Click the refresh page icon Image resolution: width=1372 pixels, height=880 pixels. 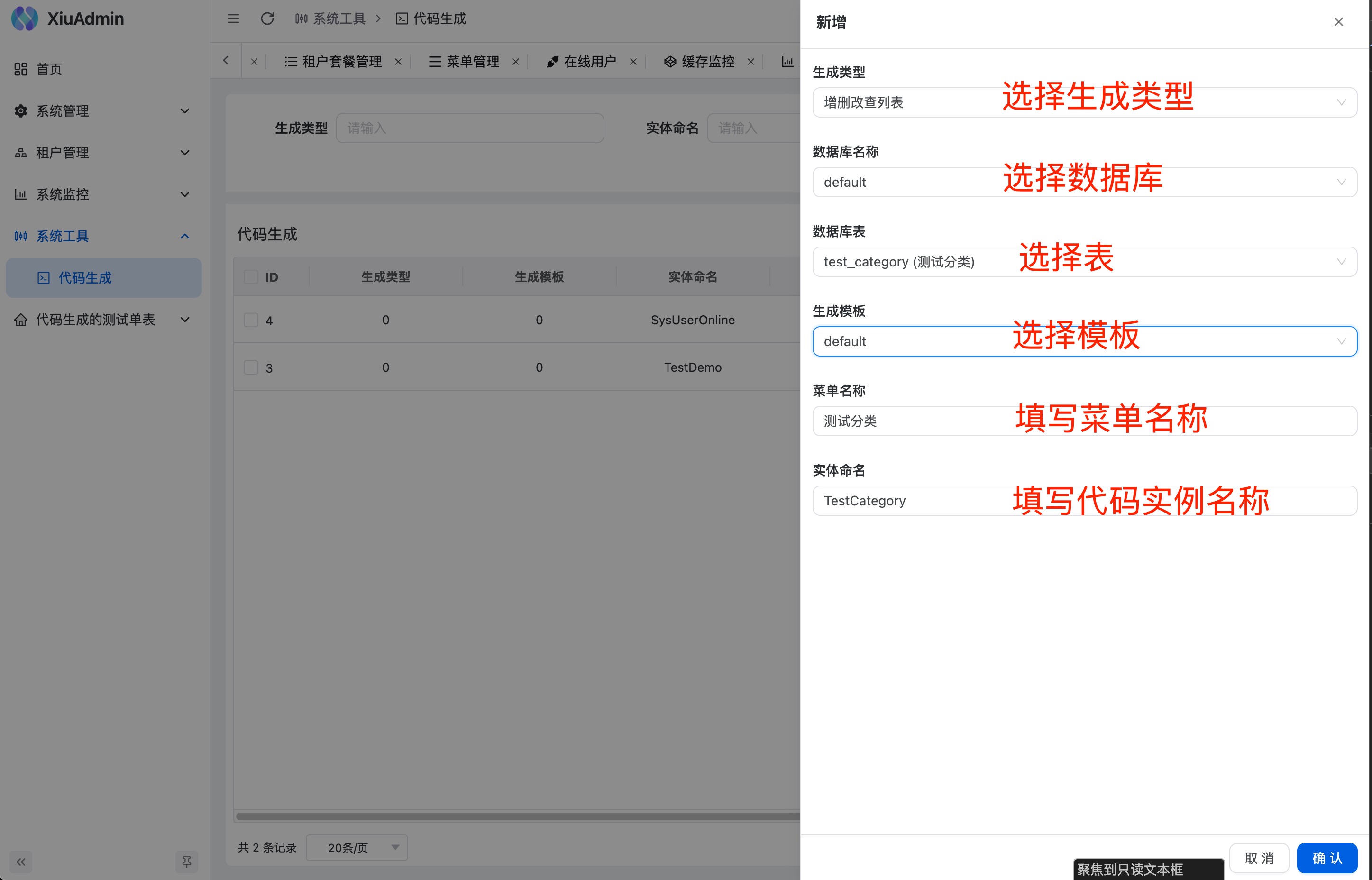click(267, 19)
